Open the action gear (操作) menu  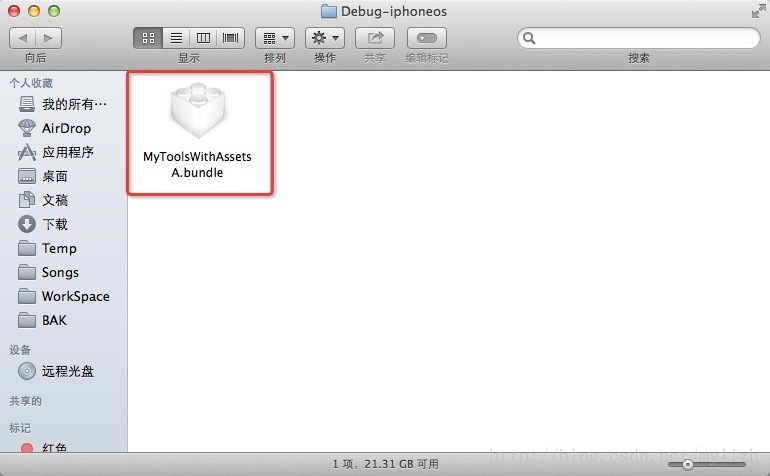(x=325, y=38)
